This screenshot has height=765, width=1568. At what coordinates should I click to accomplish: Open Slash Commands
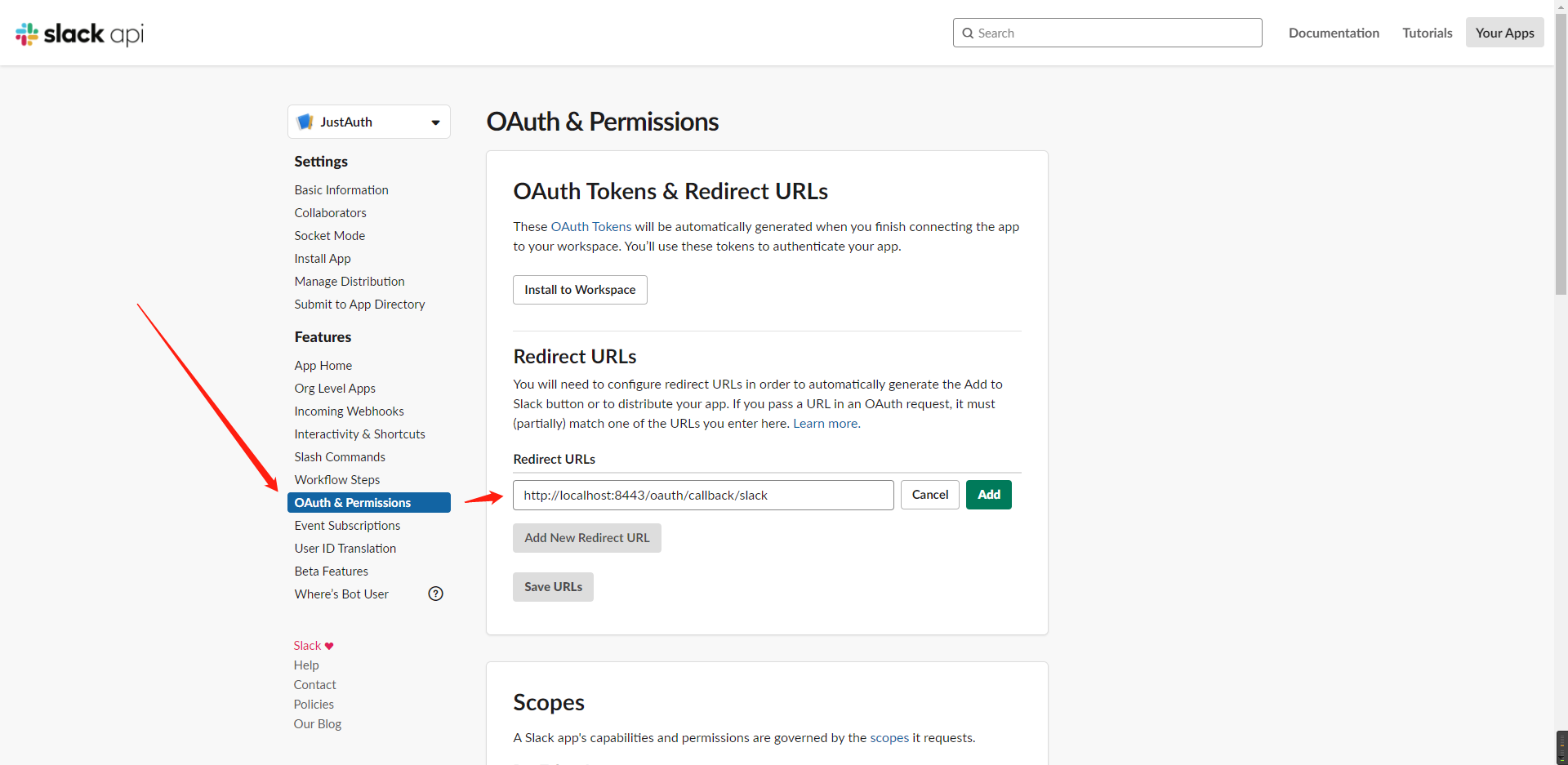tap(340, 456)
